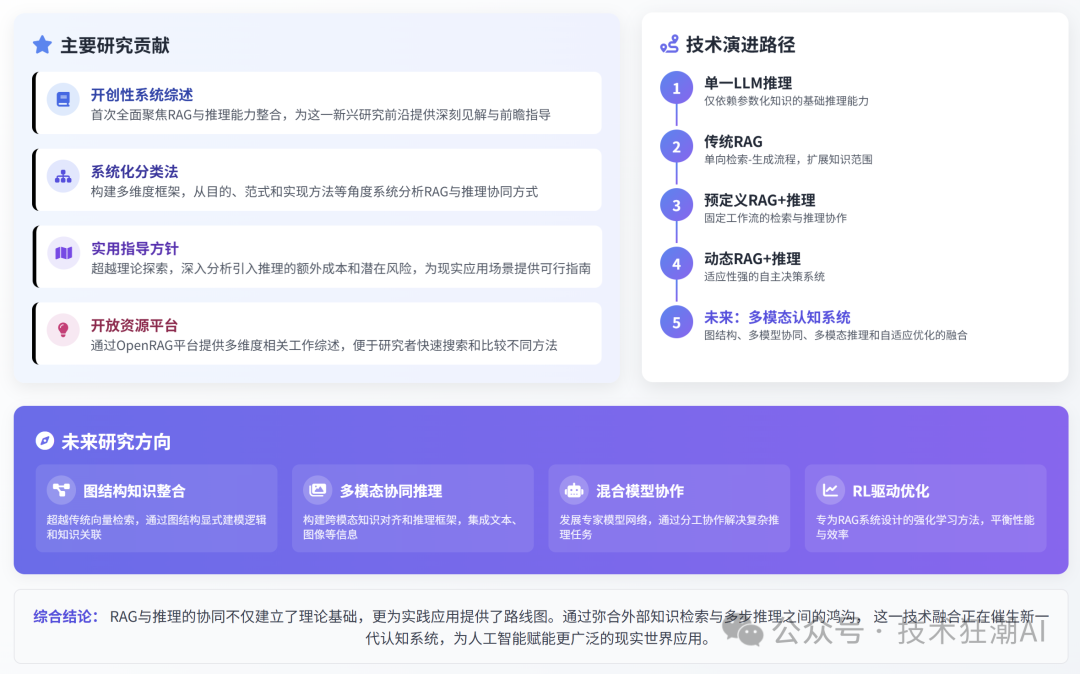Click the graph node icon for 图结构知识整合
Image resolution: width=1080 pixels, height=674 pixels.
pyautogui.click(x=62, y=490)
